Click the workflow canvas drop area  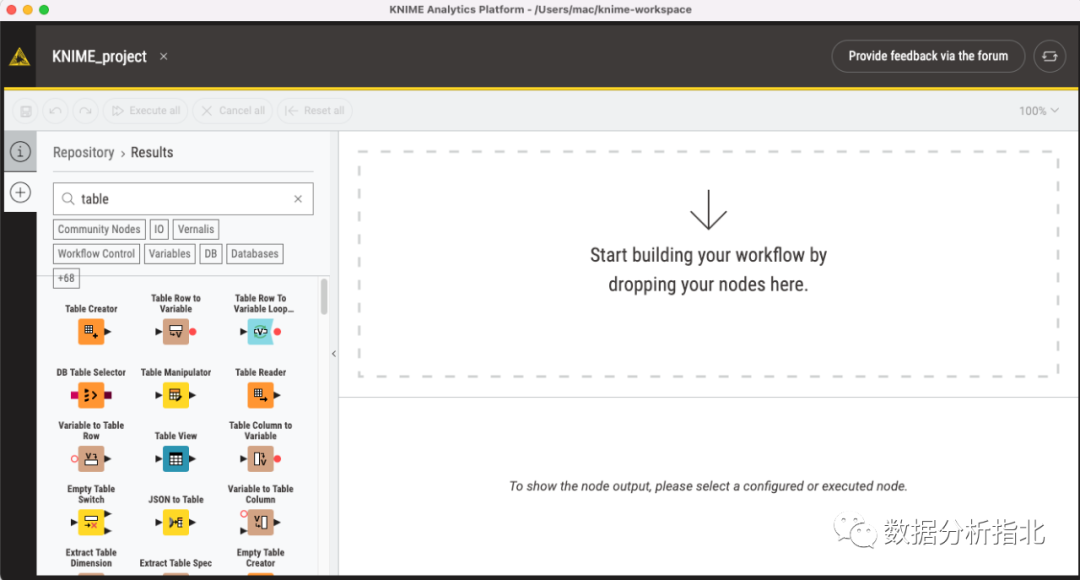pos(708,264)
